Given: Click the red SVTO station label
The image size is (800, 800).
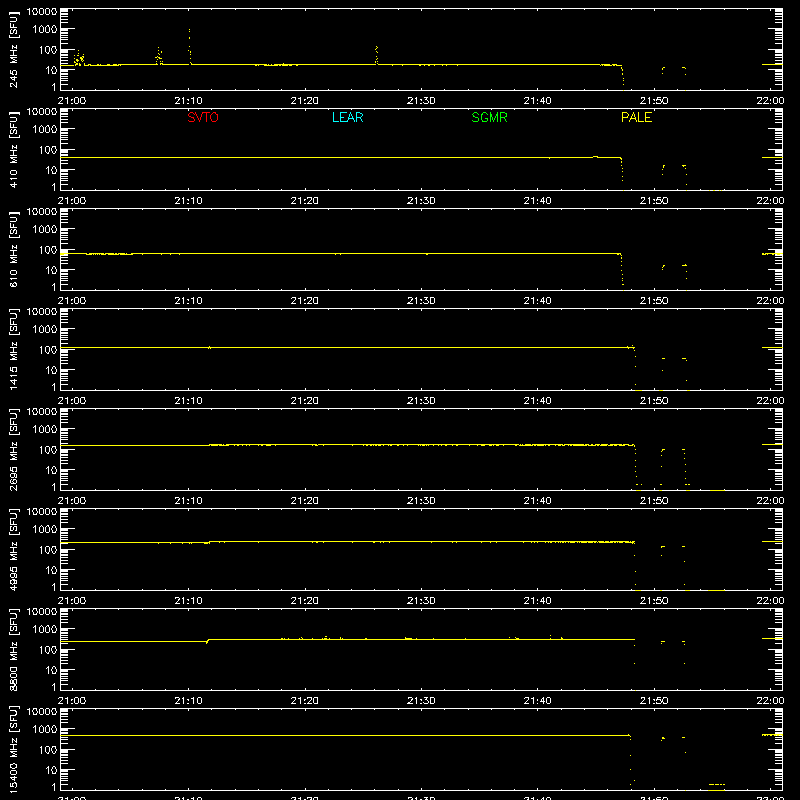Looking at the screenshot, I should point(203,117).
